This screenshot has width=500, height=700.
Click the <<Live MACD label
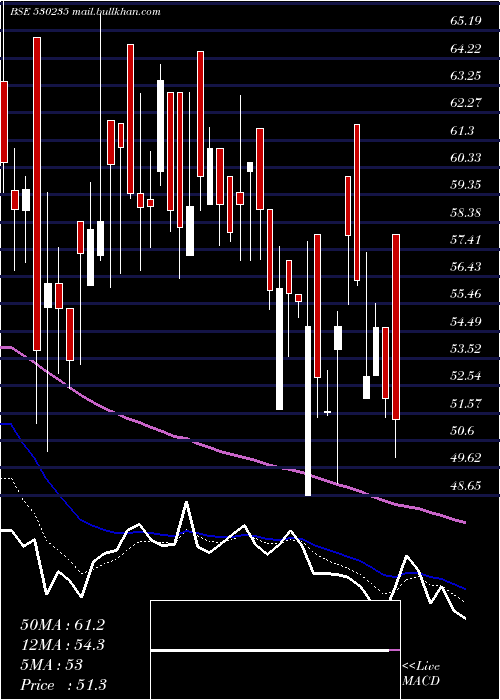[x=421, y=673]
